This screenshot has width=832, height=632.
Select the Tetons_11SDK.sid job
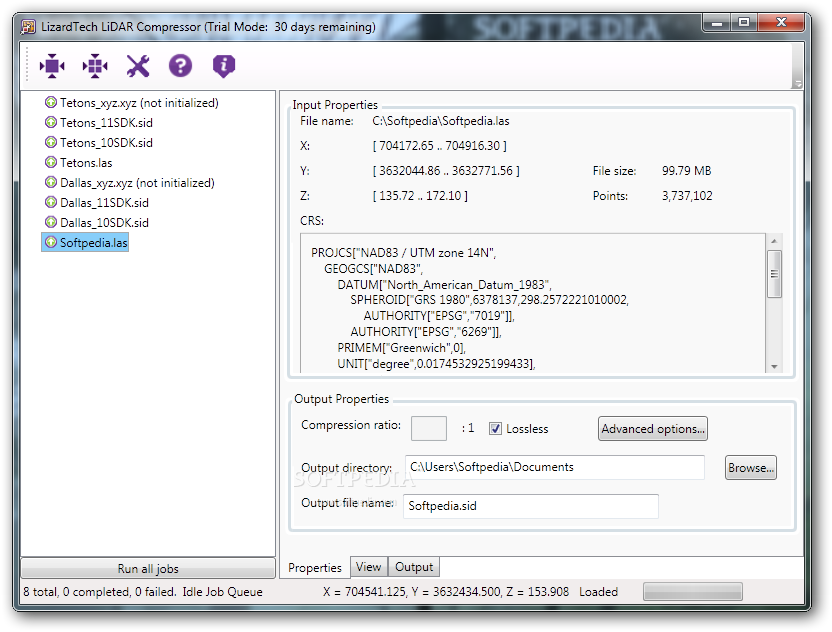[x=106, y=123]
